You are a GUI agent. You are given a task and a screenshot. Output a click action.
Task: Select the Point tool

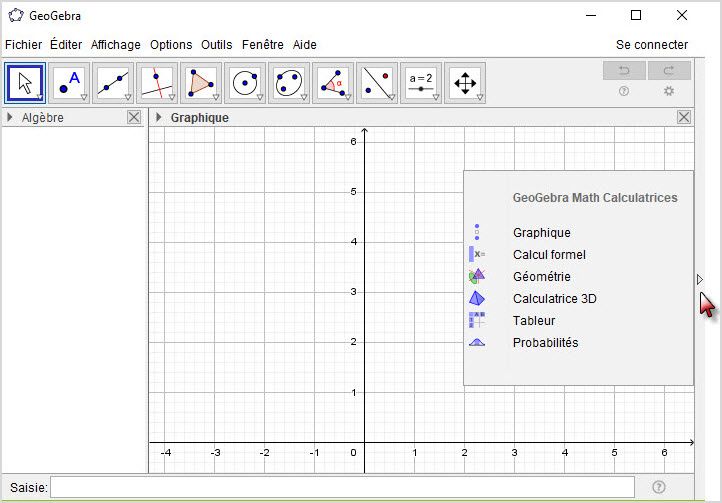(69, 83)
